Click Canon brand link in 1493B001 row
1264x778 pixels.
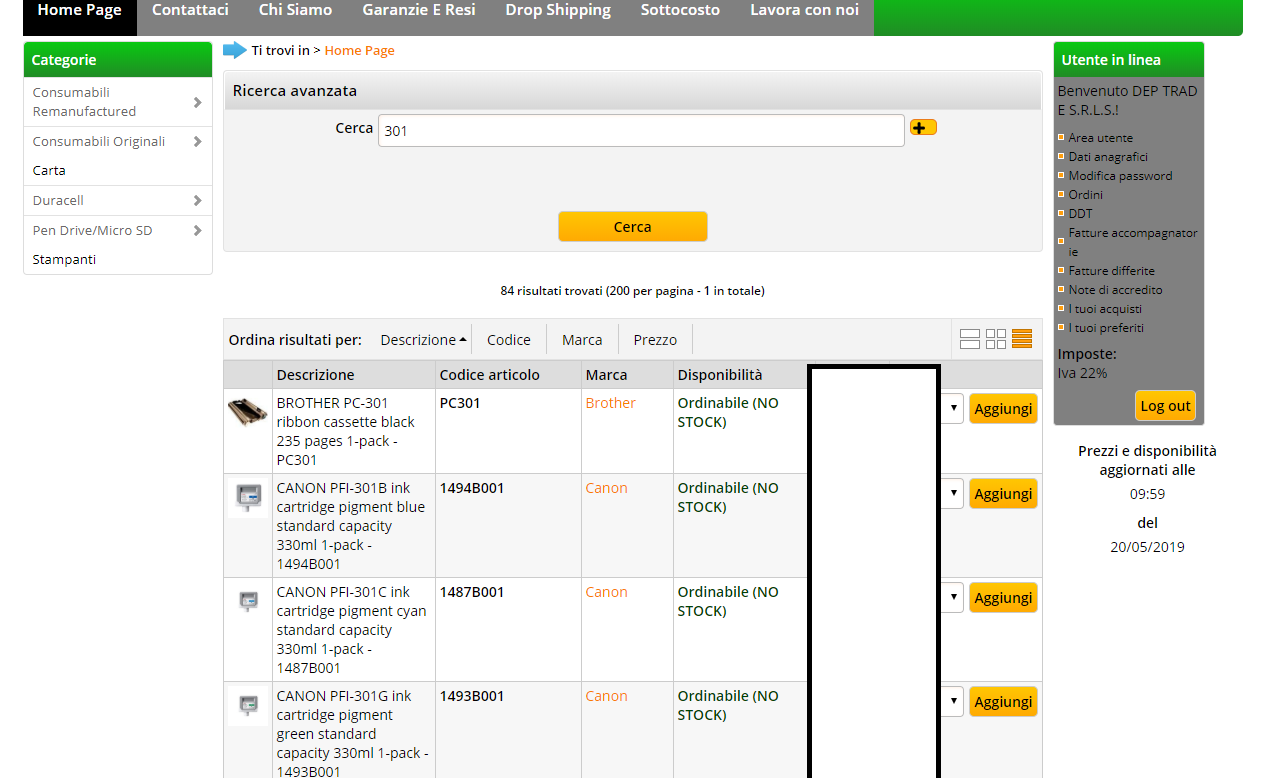point(606,696)
